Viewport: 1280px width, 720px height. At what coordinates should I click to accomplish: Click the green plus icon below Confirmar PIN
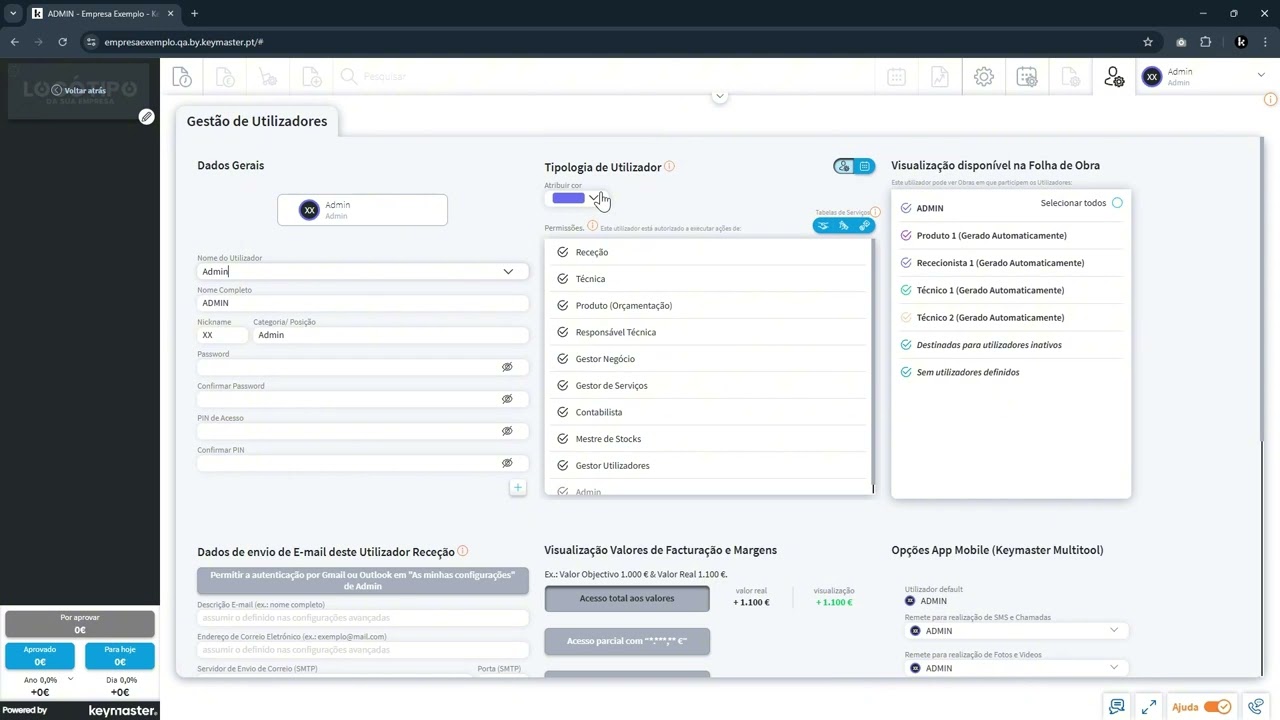click(517, 488)
